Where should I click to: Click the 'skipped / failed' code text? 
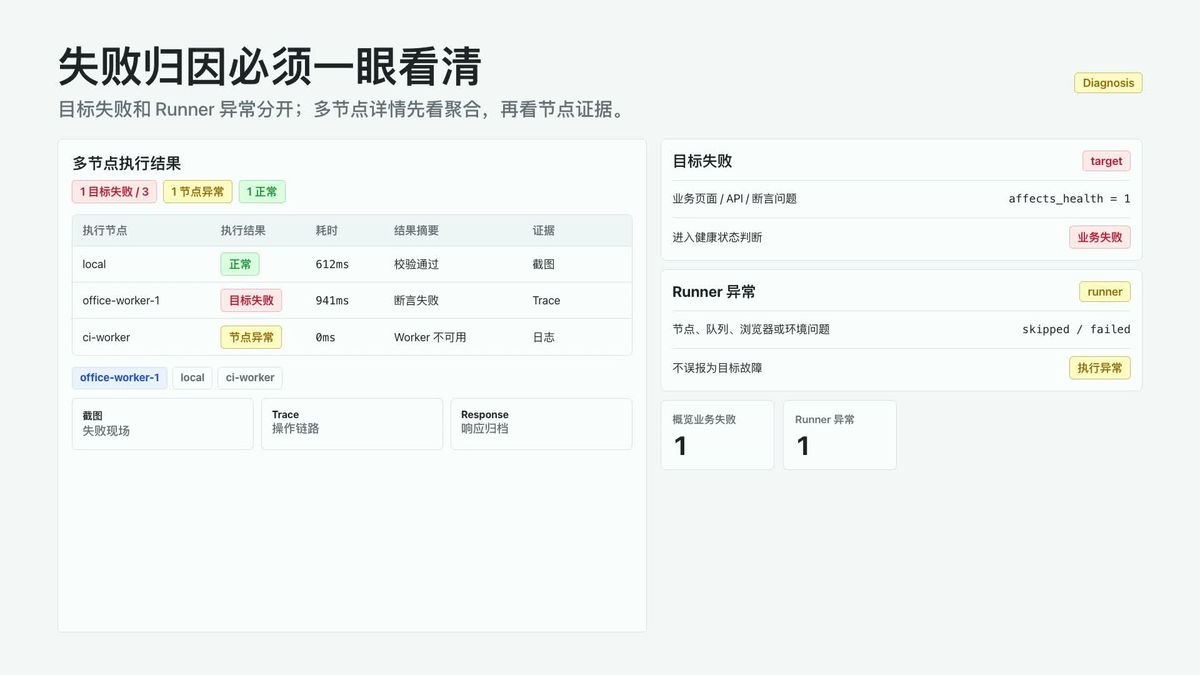point(1076,329)
